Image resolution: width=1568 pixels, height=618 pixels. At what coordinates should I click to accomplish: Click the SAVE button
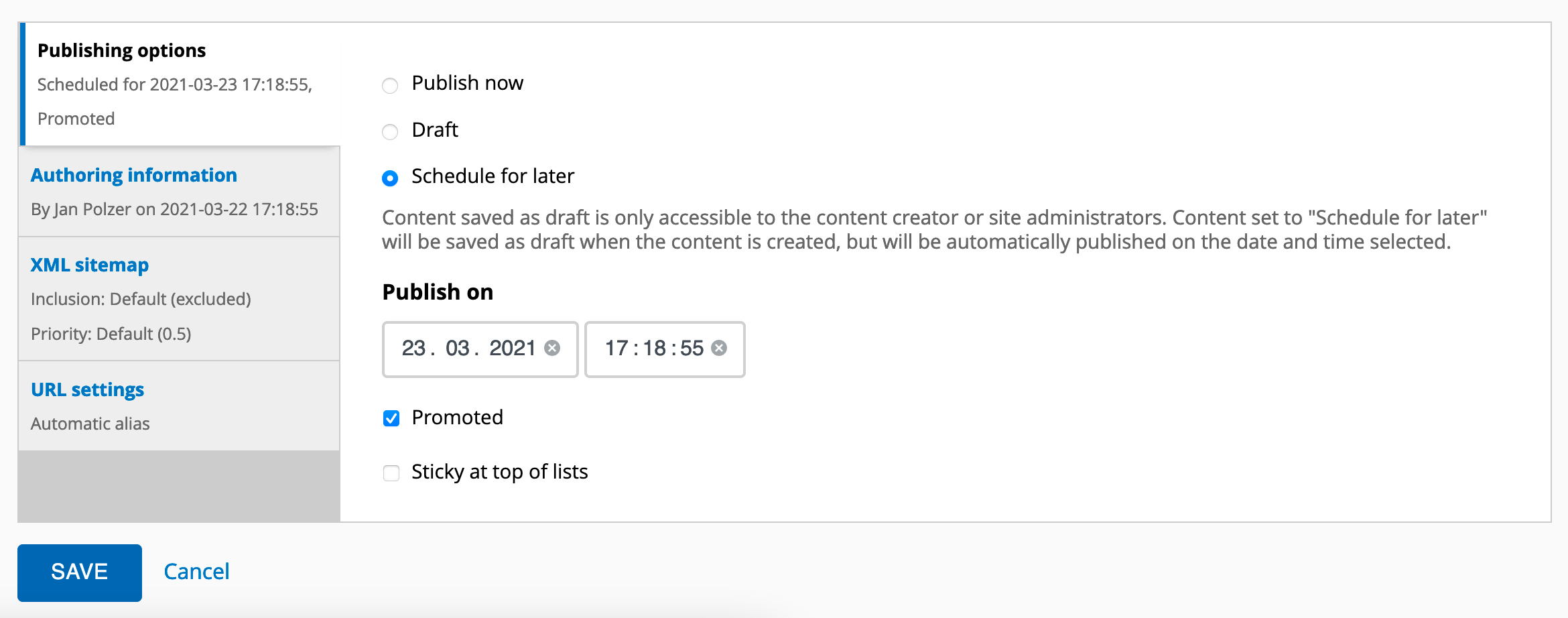point(79,572)
